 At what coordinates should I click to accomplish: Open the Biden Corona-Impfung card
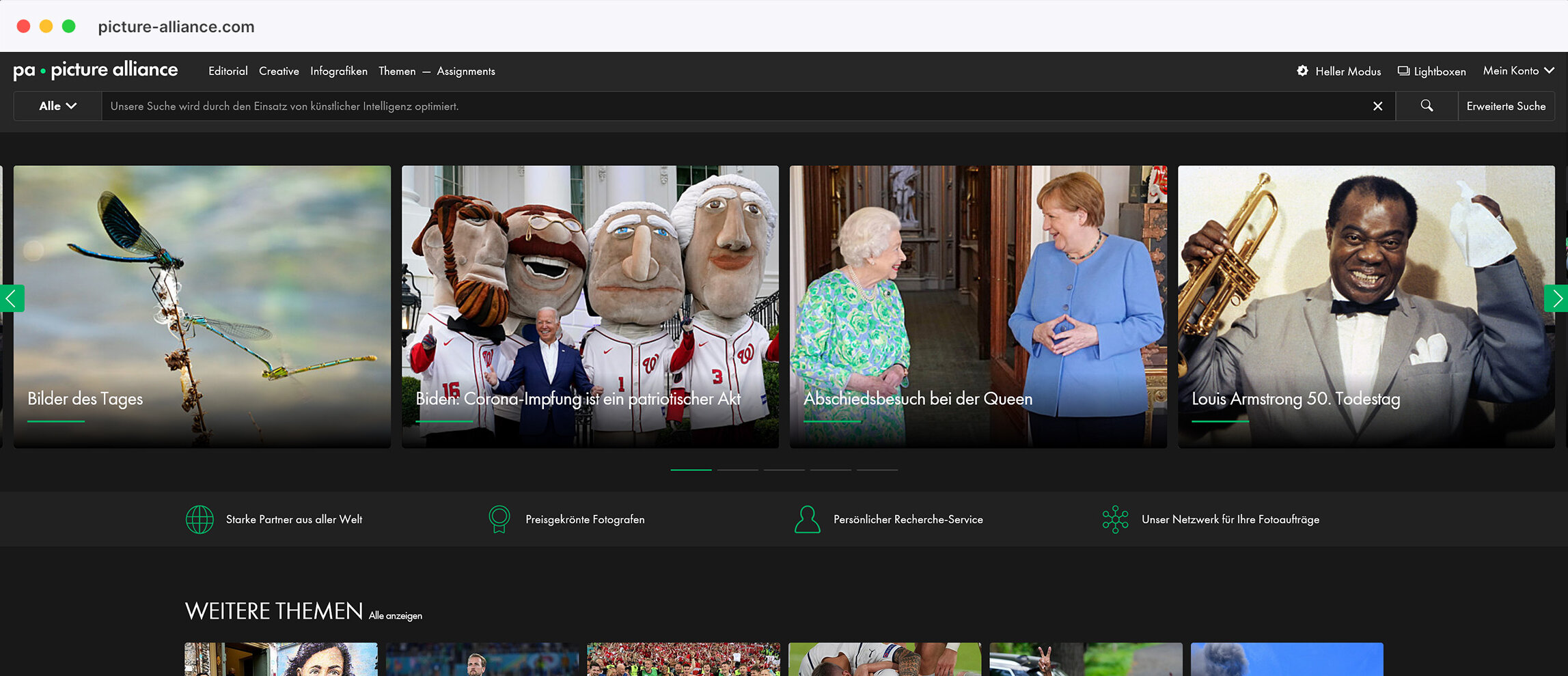pos(590,307)
